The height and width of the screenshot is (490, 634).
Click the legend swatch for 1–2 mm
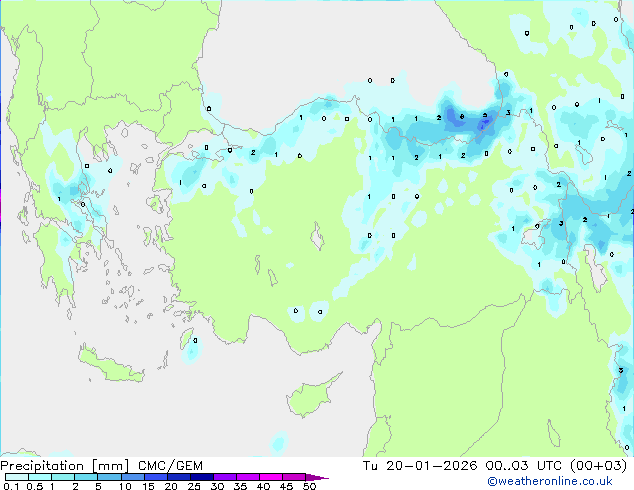(x=63, y=477)
